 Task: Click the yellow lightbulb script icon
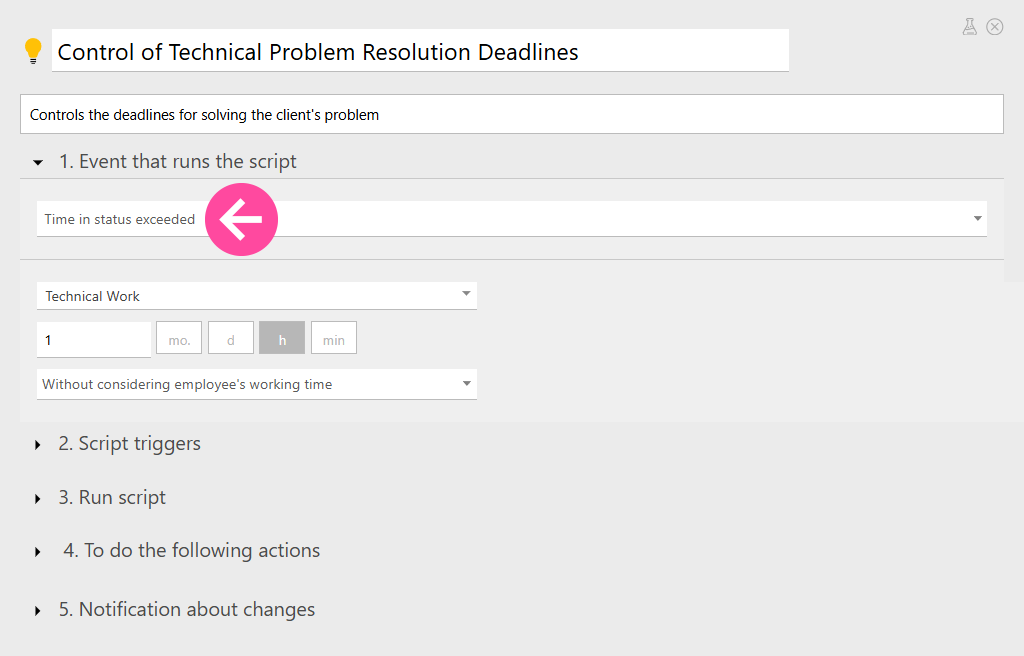click(x=33, y=48)
